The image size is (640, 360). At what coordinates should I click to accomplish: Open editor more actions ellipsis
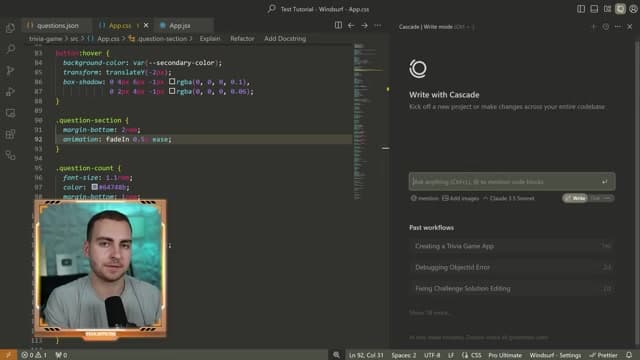378,25
